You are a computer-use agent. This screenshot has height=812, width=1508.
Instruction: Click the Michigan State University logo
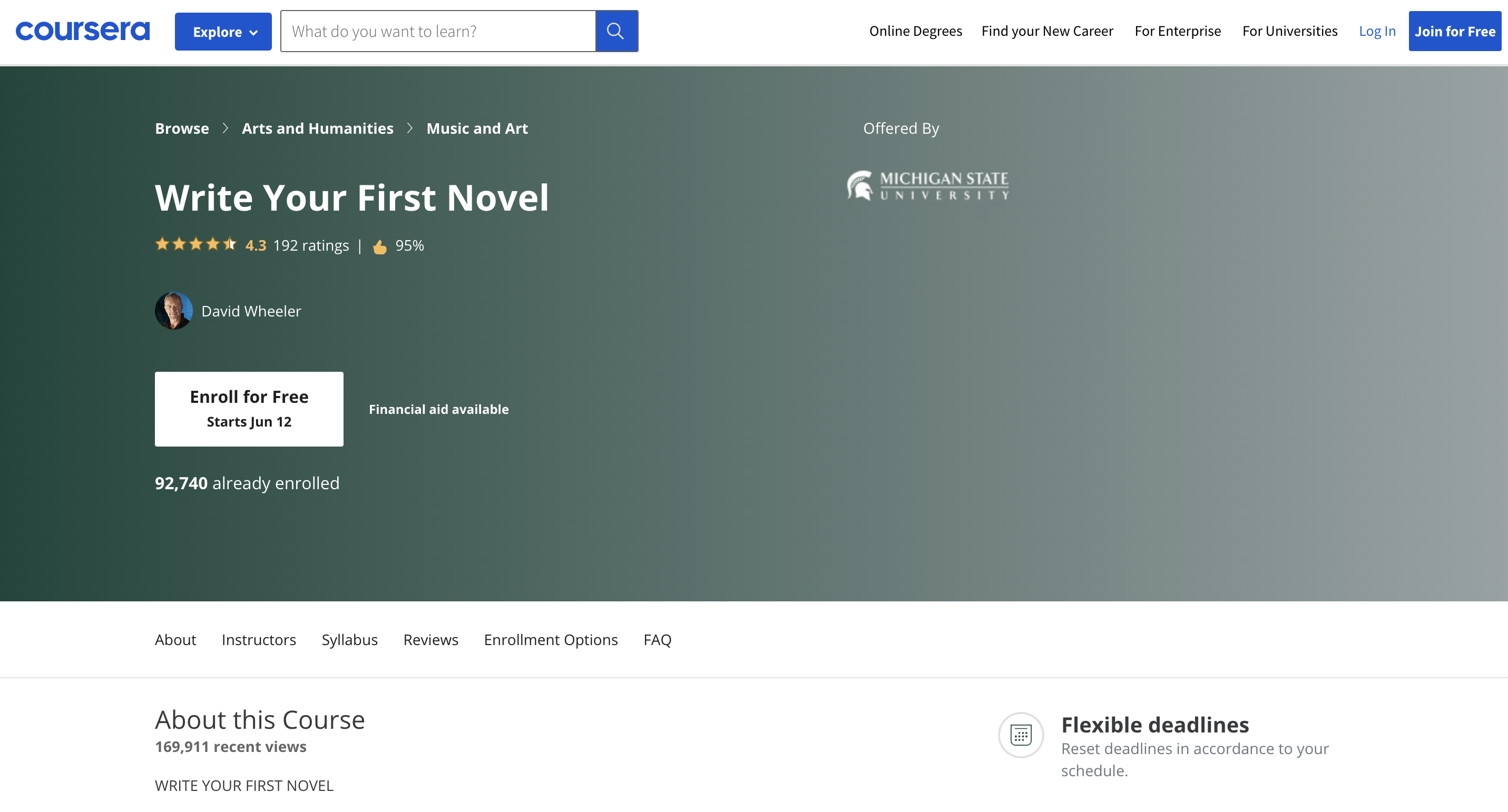coord(928,185)
